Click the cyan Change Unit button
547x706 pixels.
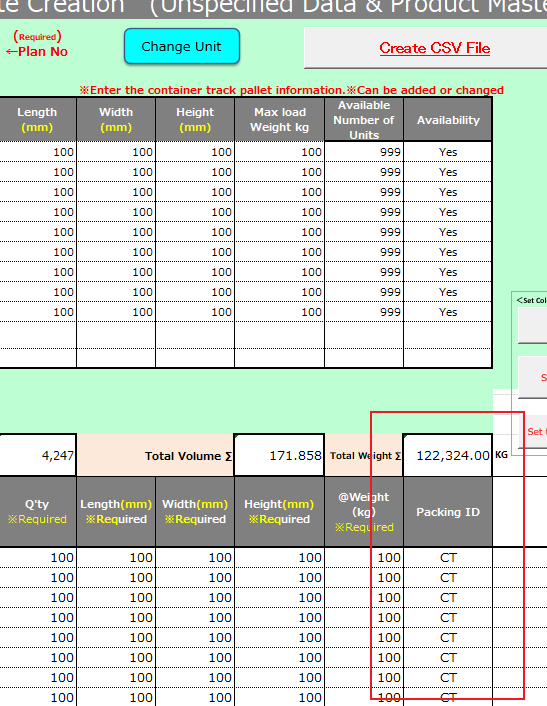click(181, 46)
